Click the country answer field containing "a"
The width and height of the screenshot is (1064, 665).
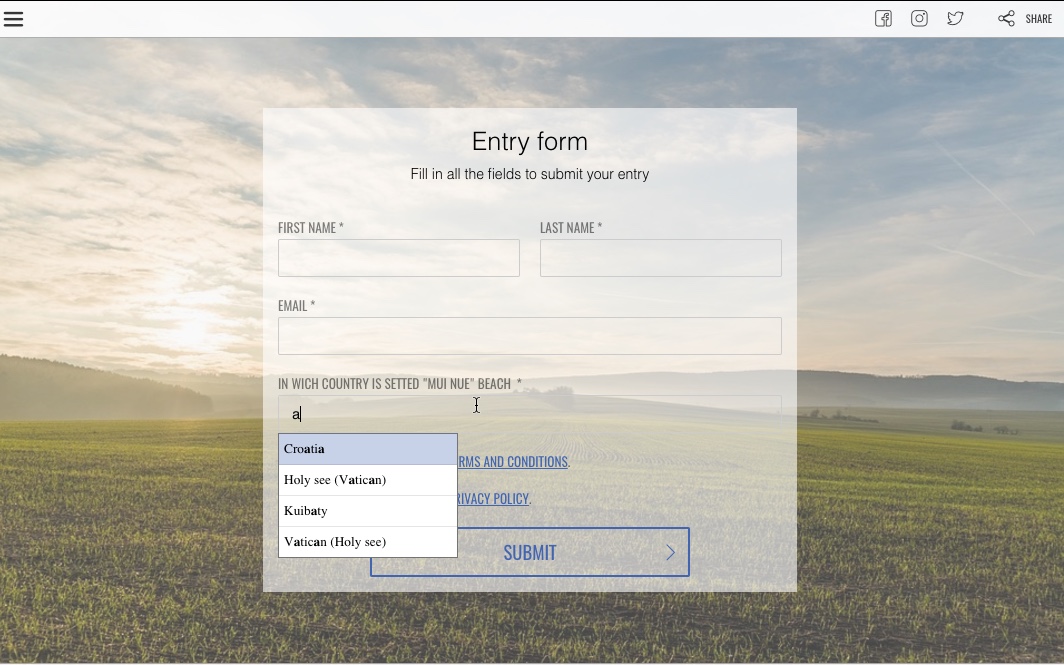click(600, 413)
